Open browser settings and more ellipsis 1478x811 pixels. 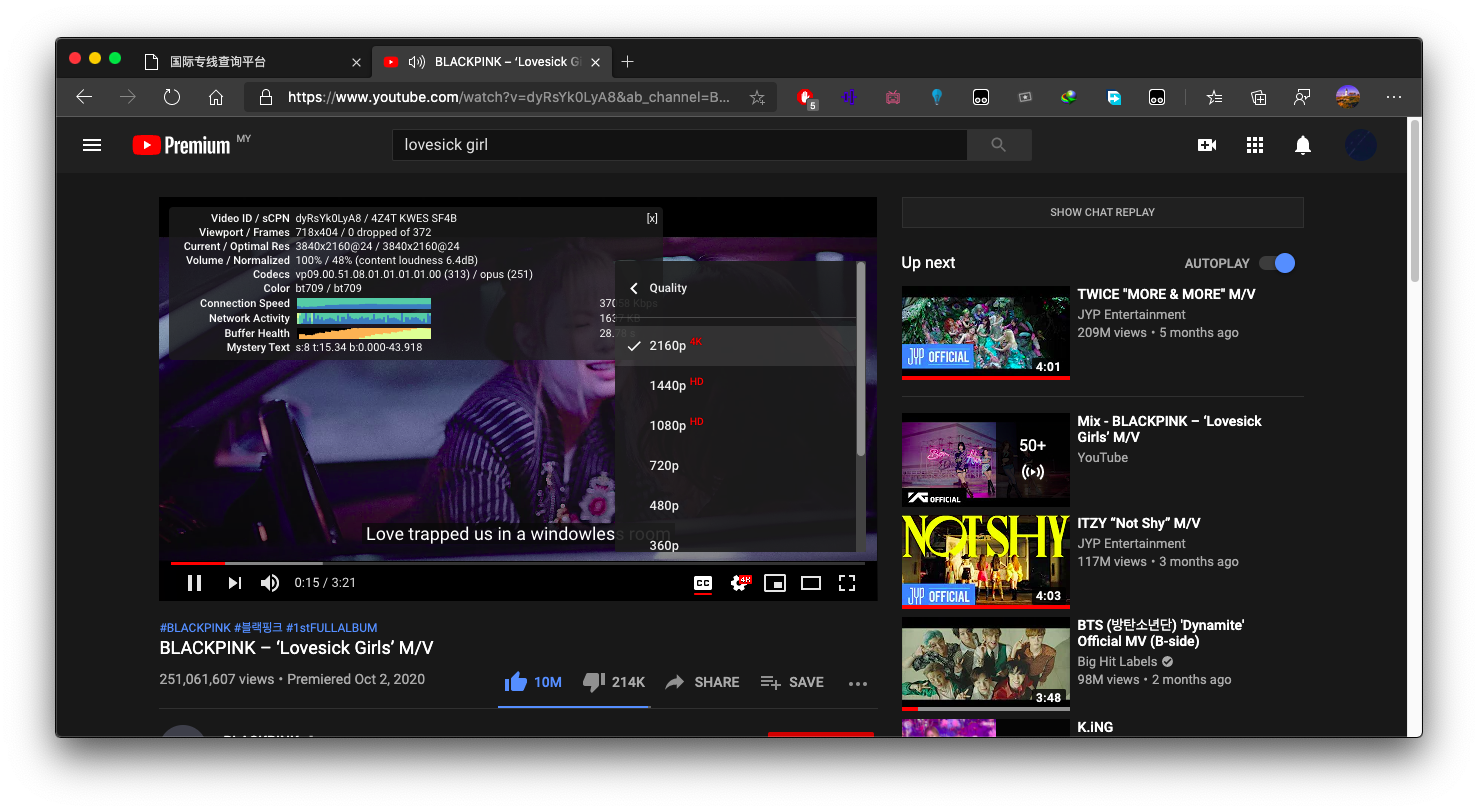(x=1394, y=97)
